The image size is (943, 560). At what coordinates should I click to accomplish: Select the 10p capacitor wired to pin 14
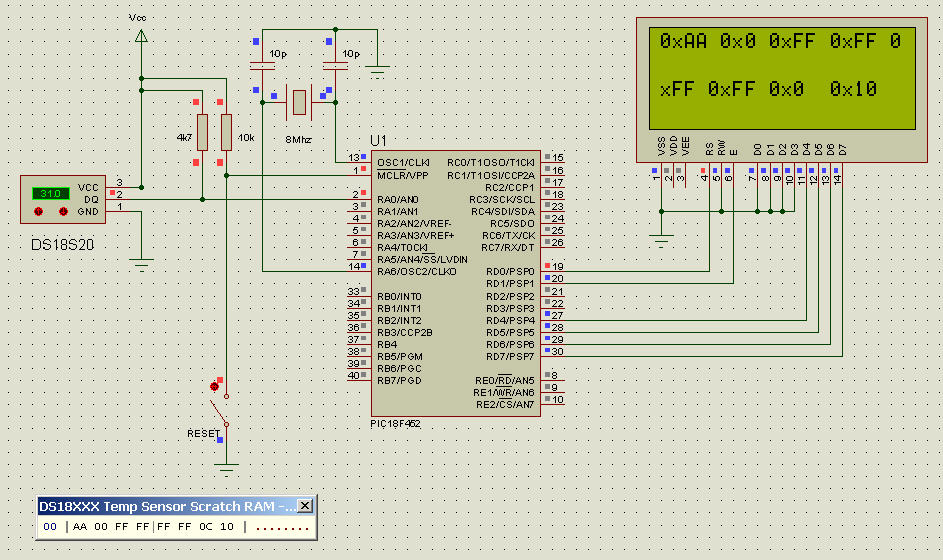coord(262,66)
